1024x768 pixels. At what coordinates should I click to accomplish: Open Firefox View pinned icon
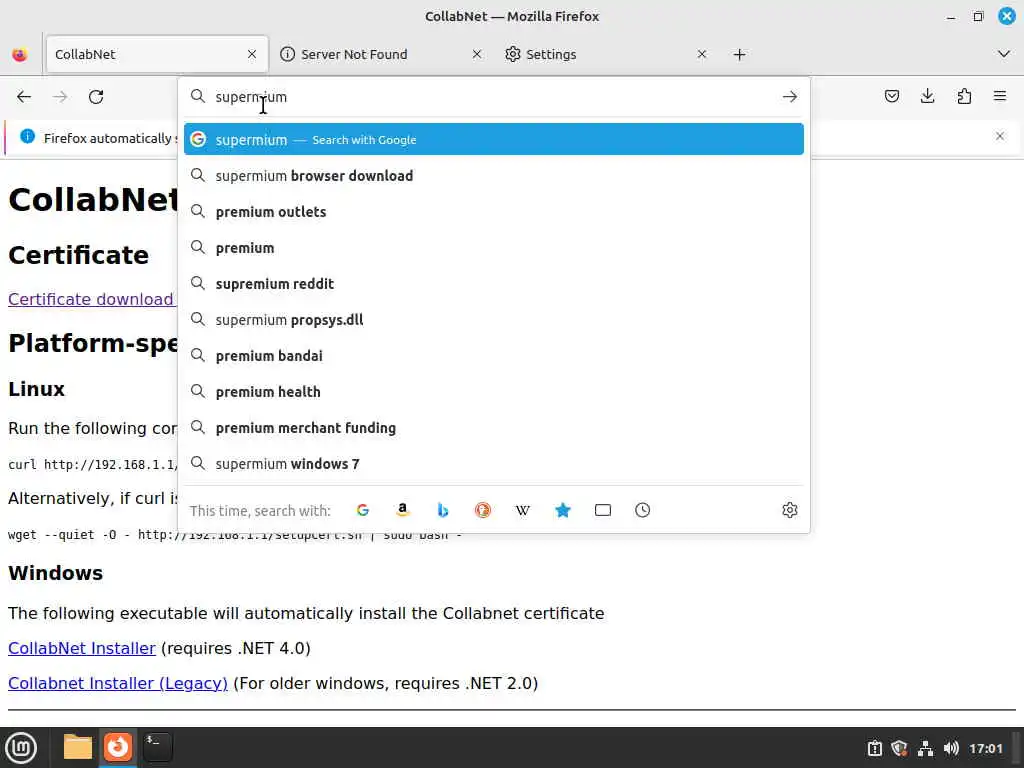coord(20,54)
